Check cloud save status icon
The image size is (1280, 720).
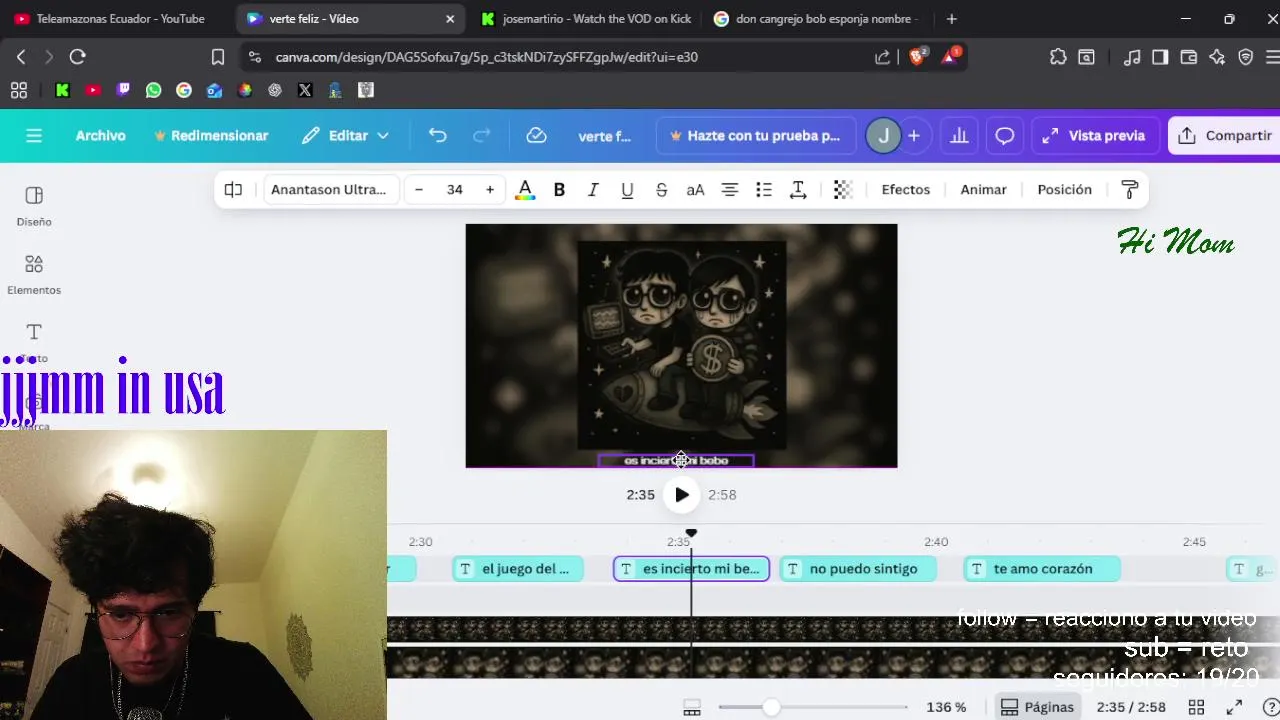[537, 136]
